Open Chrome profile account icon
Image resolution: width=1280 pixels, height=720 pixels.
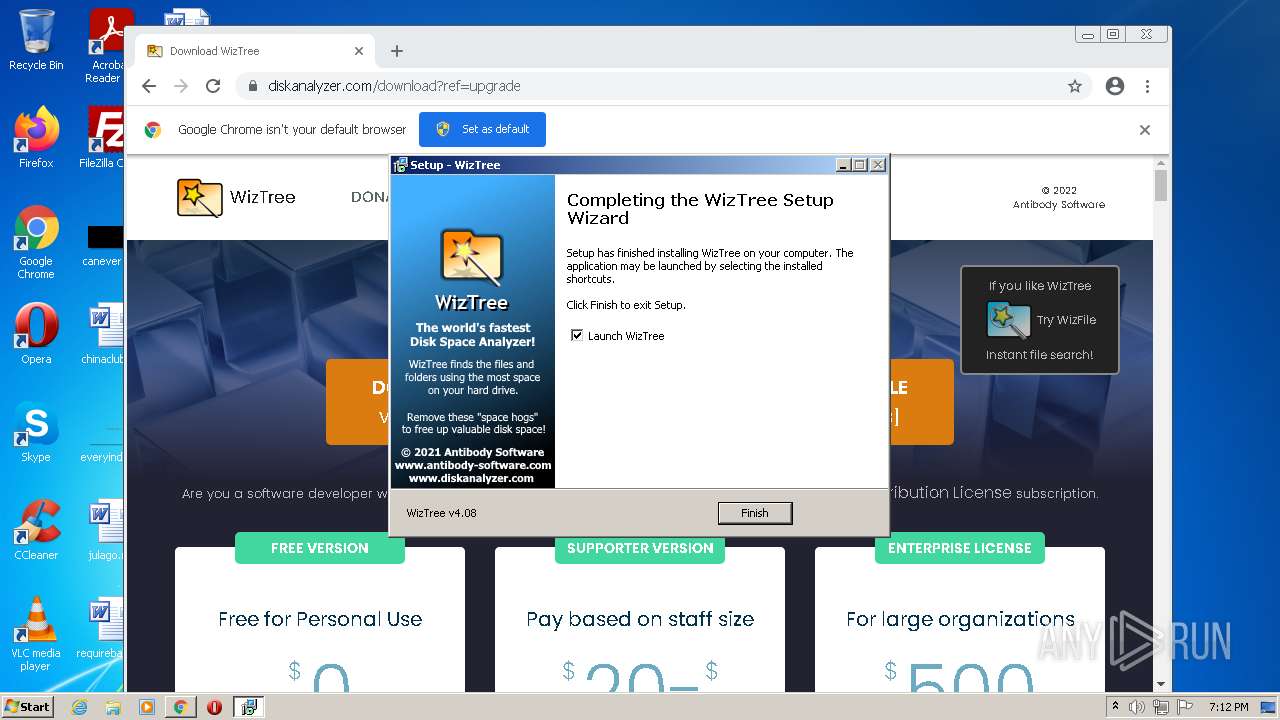1115,86
